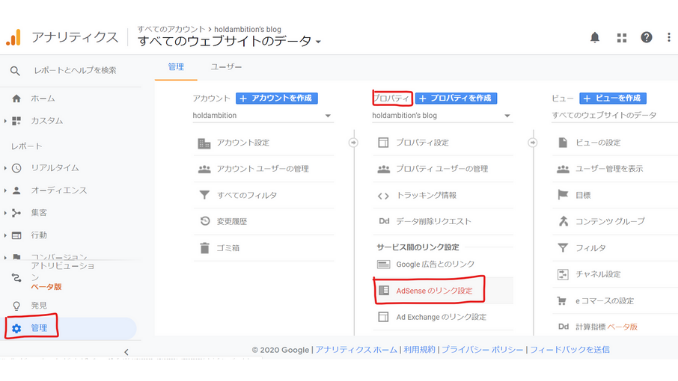This screenshot has height=381, width=678.
Task: Click the 目標 flag icon
Action: (x=563, y=195)
